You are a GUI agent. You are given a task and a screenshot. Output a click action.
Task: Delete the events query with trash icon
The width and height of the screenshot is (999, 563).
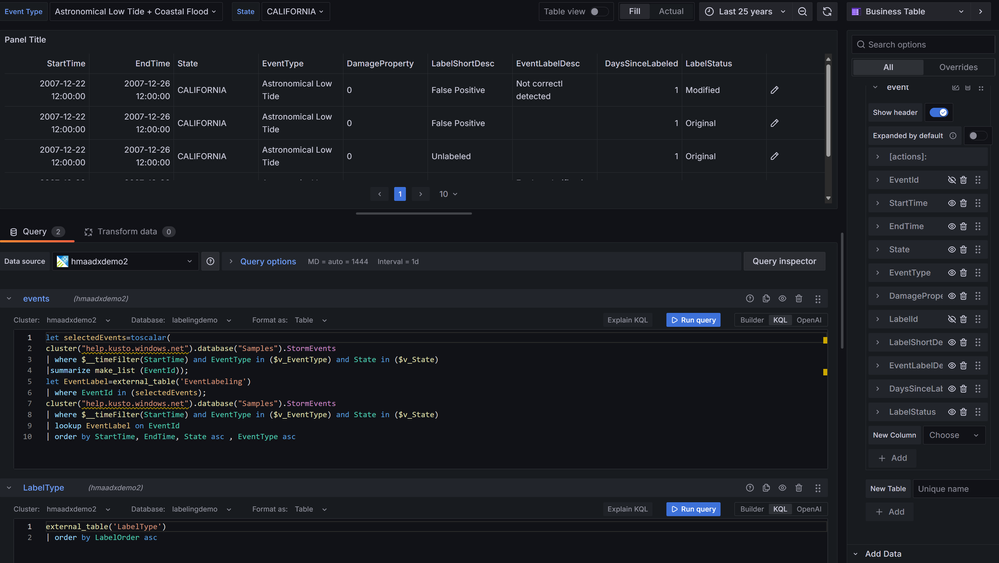(x=798, y=299)
